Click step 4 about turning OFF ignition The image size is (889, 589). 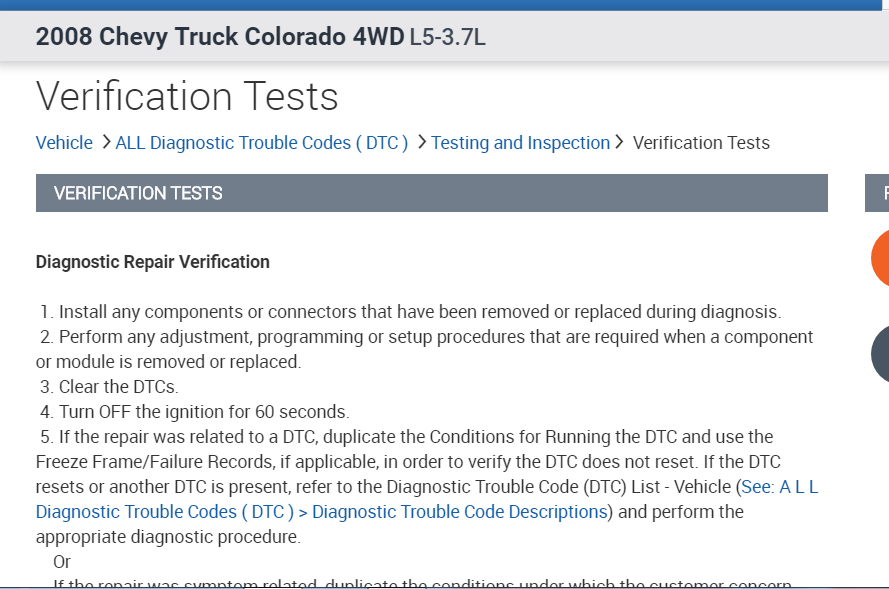tap(203, 412)
